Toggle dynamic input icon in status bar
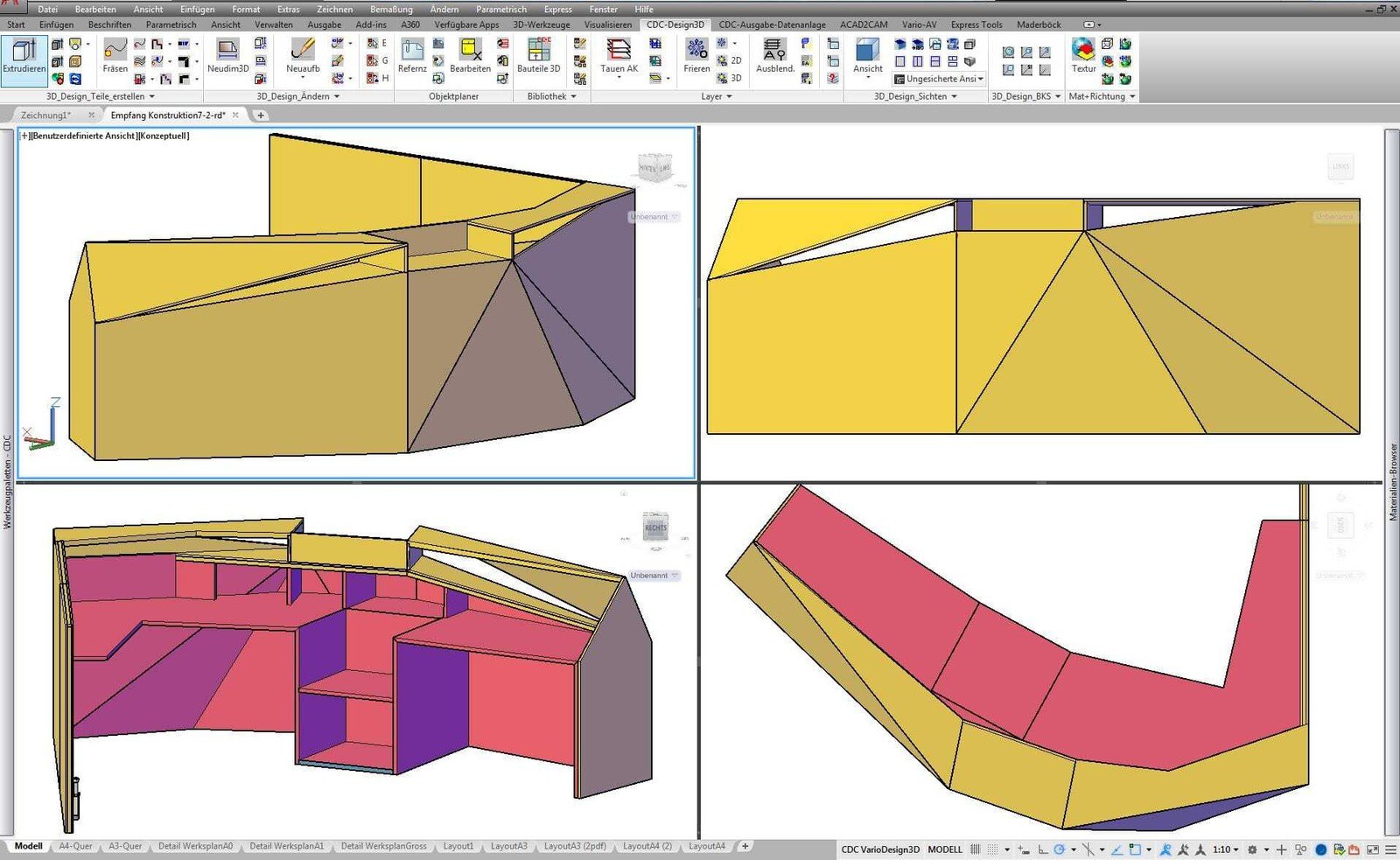Screen dimensions: 1400x860 (1023, 850)
